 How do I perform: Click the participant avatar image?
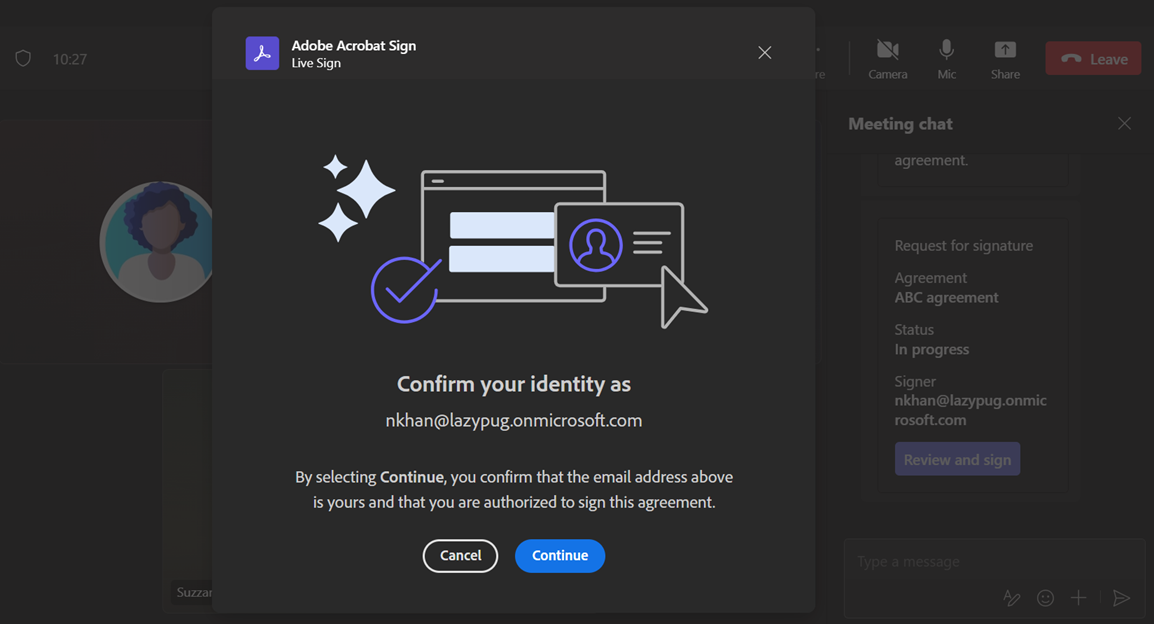click(157, 241)
